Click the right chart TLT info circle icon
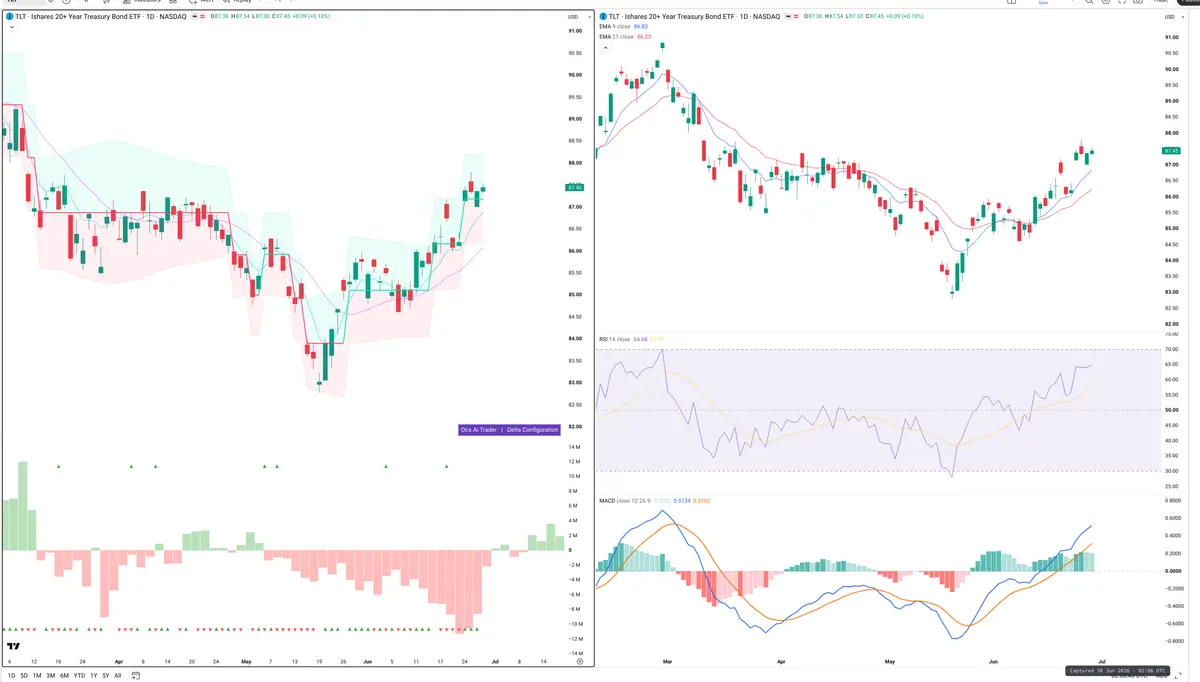 (603, 17)
